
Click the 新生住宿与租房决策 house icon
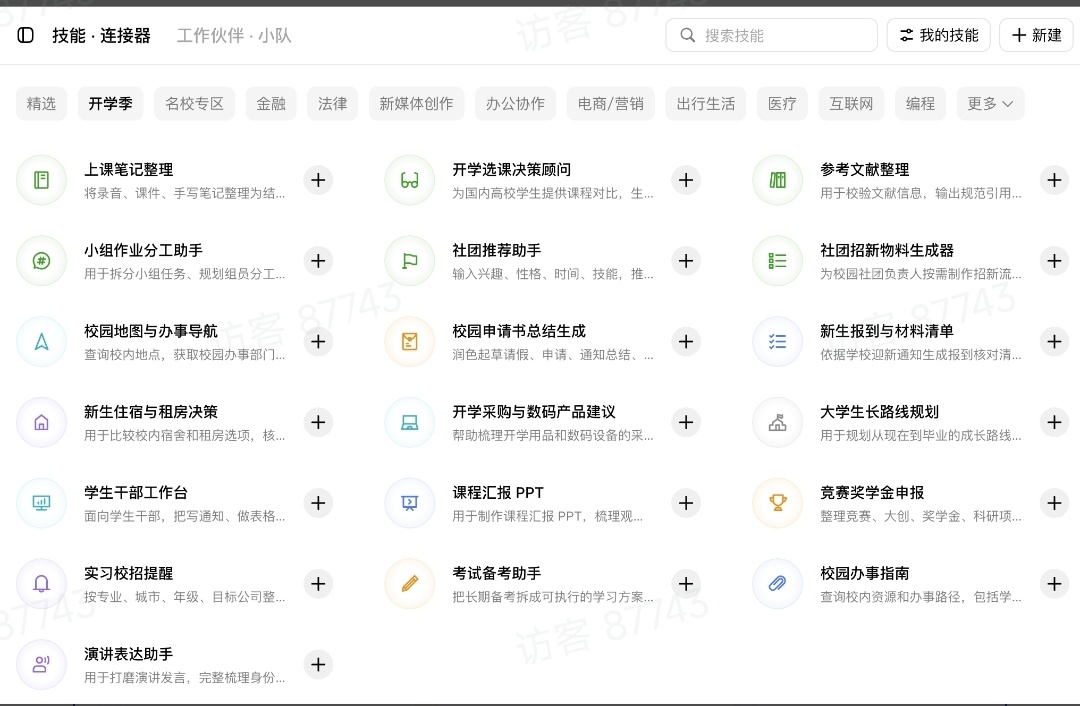(41, 422)
